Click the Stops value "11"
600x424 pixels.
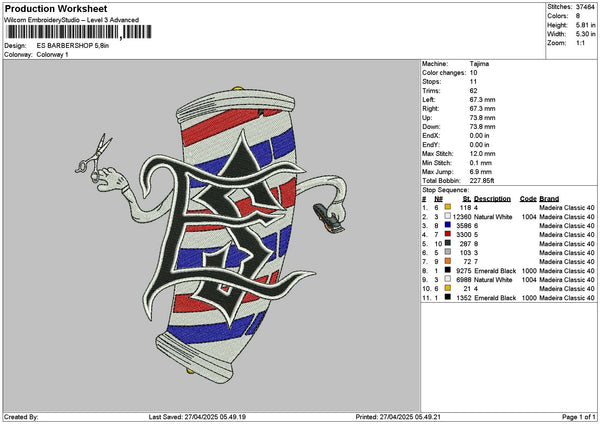tap(473, 82)
